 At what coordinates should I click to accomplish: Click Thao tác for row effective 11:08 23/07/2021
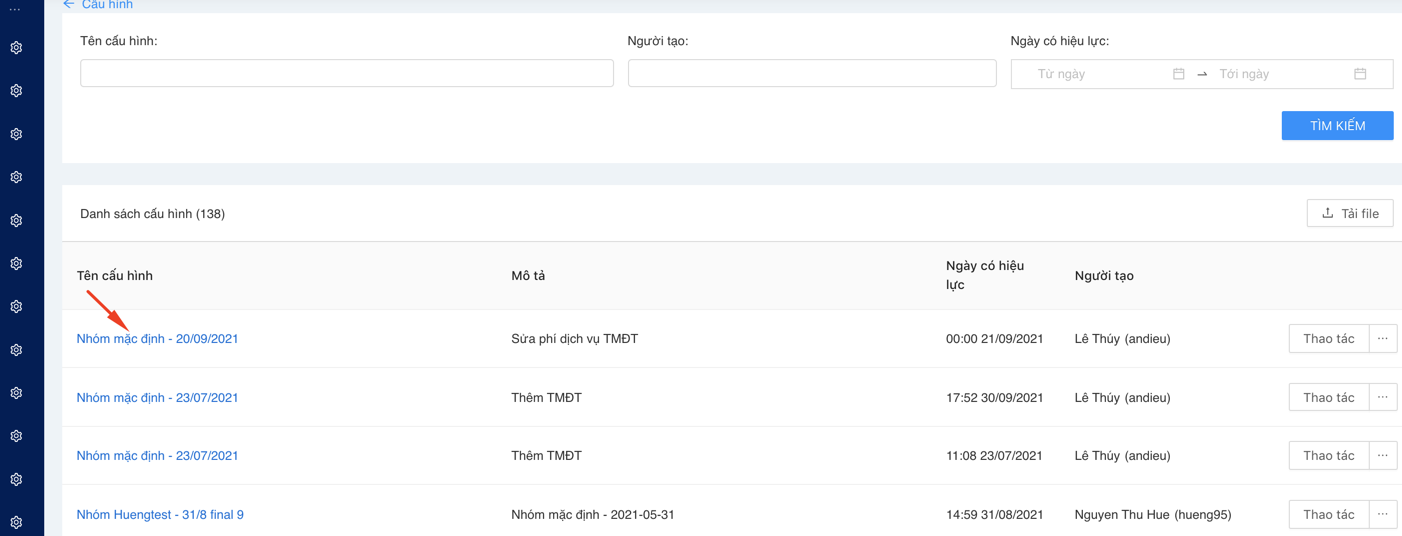[1328, 456]
